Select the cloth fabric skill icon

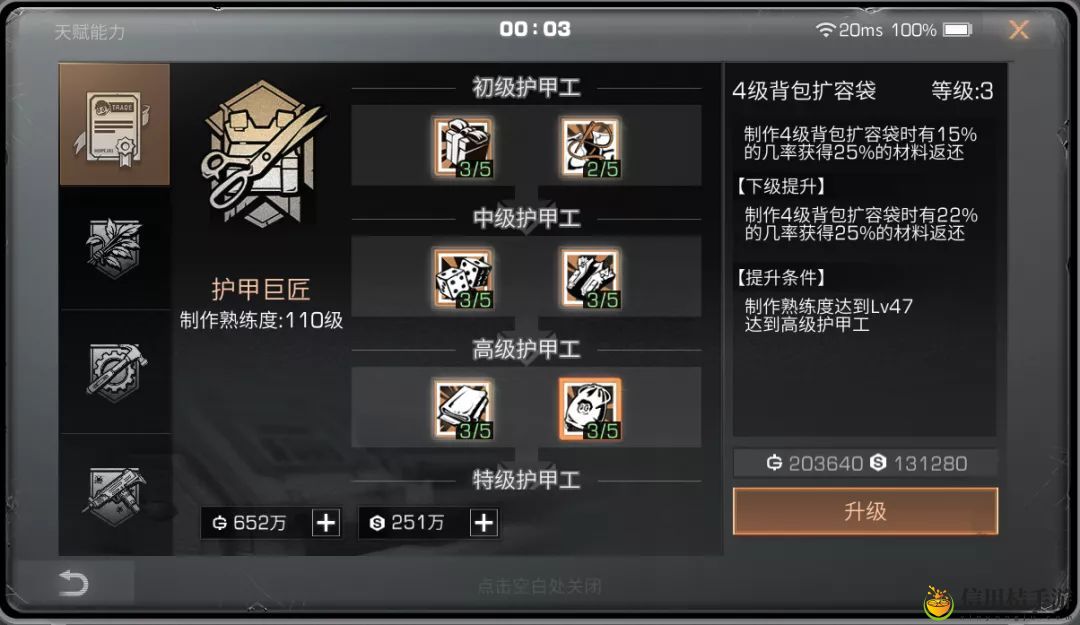tap(463, 409)
